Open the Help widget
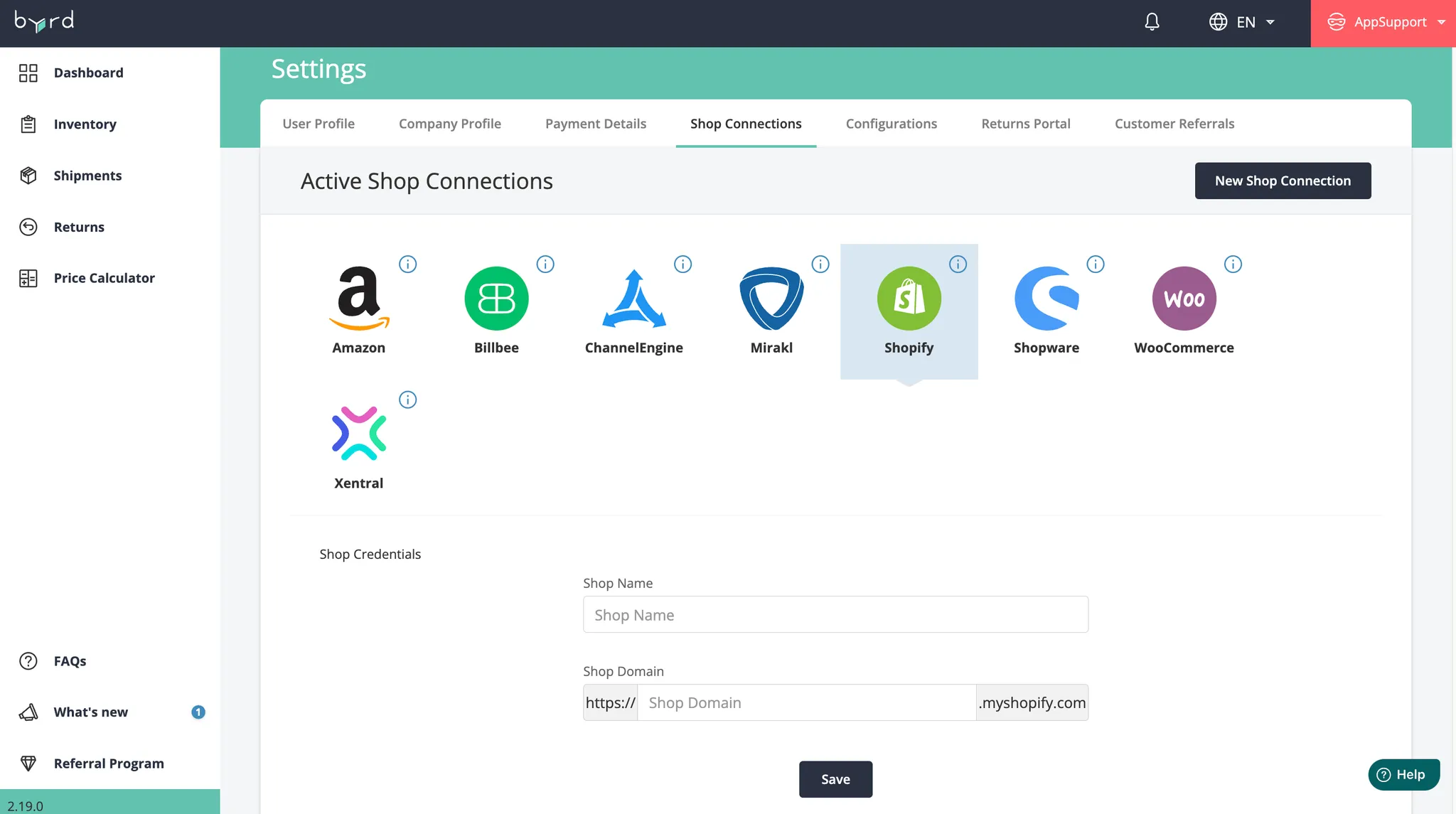 1403,774
